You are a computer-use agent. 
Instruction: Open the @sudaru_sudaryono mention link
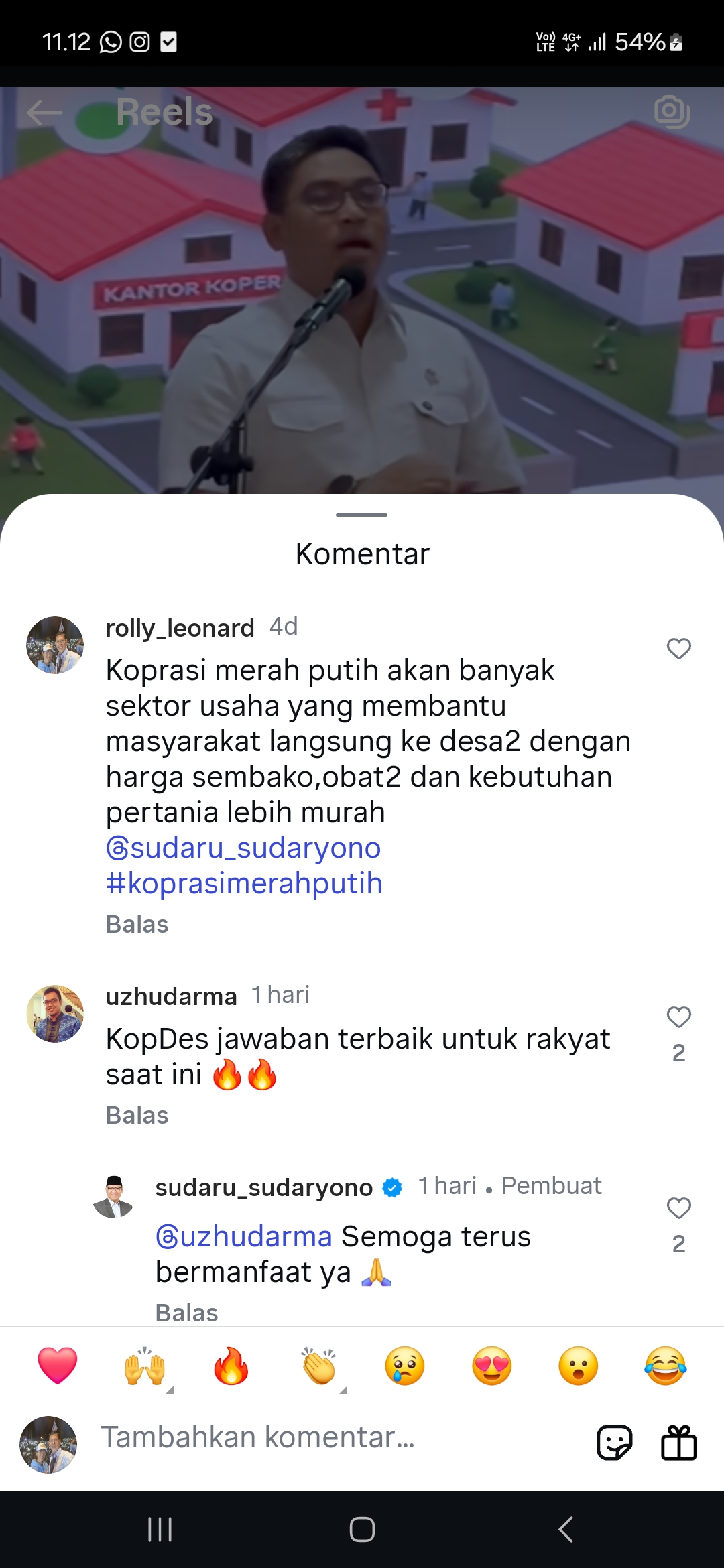tap(243, 848)
